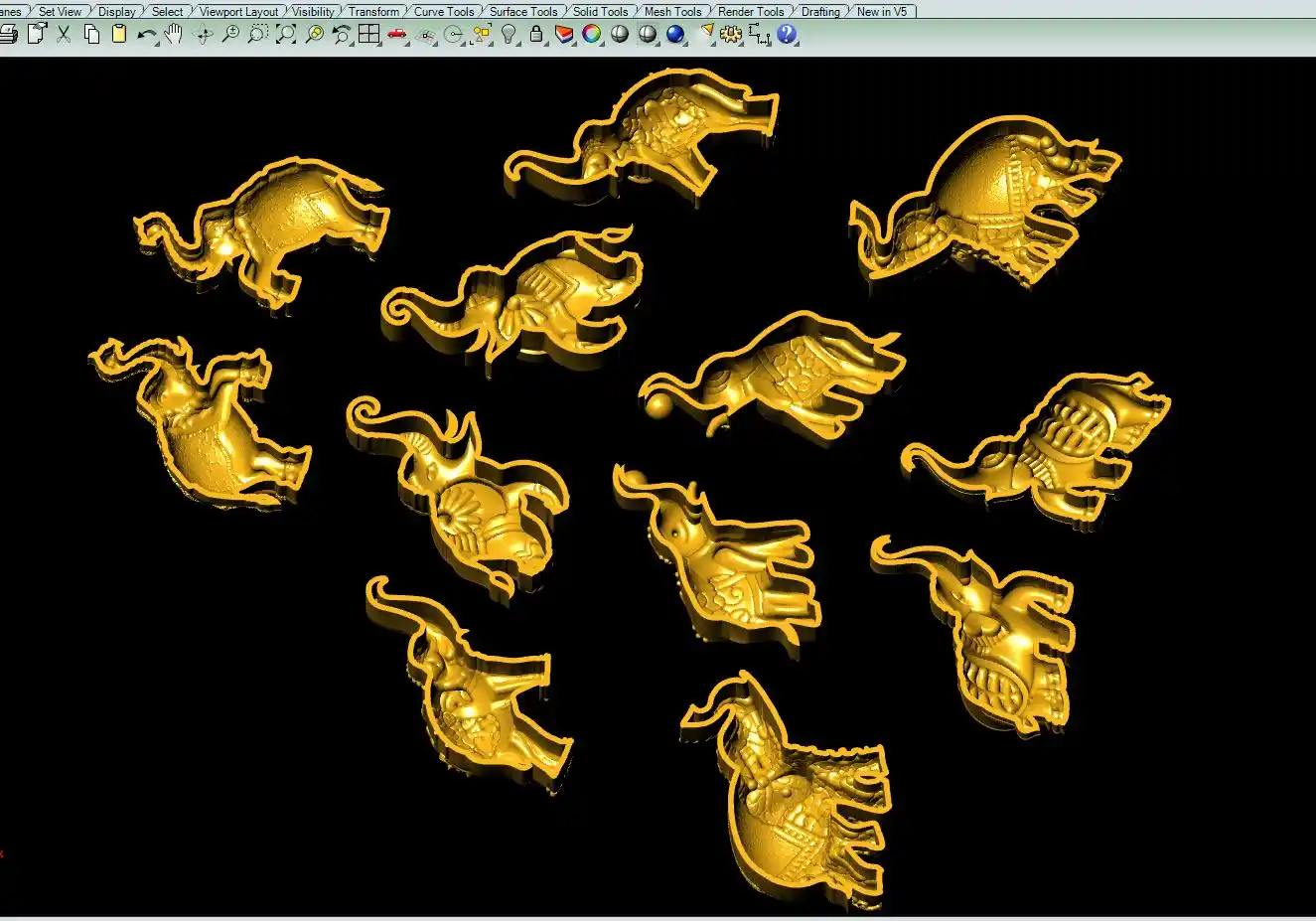Click the Print icon
Viewport: 1316px width, 921px height.
[x=8, y=35]
